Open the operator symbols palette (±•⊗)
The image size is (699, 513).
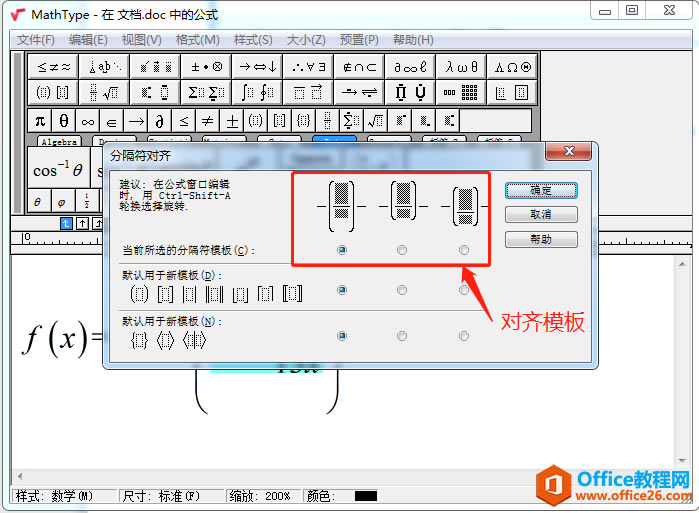pyautogui.click(x=206, y=67)
